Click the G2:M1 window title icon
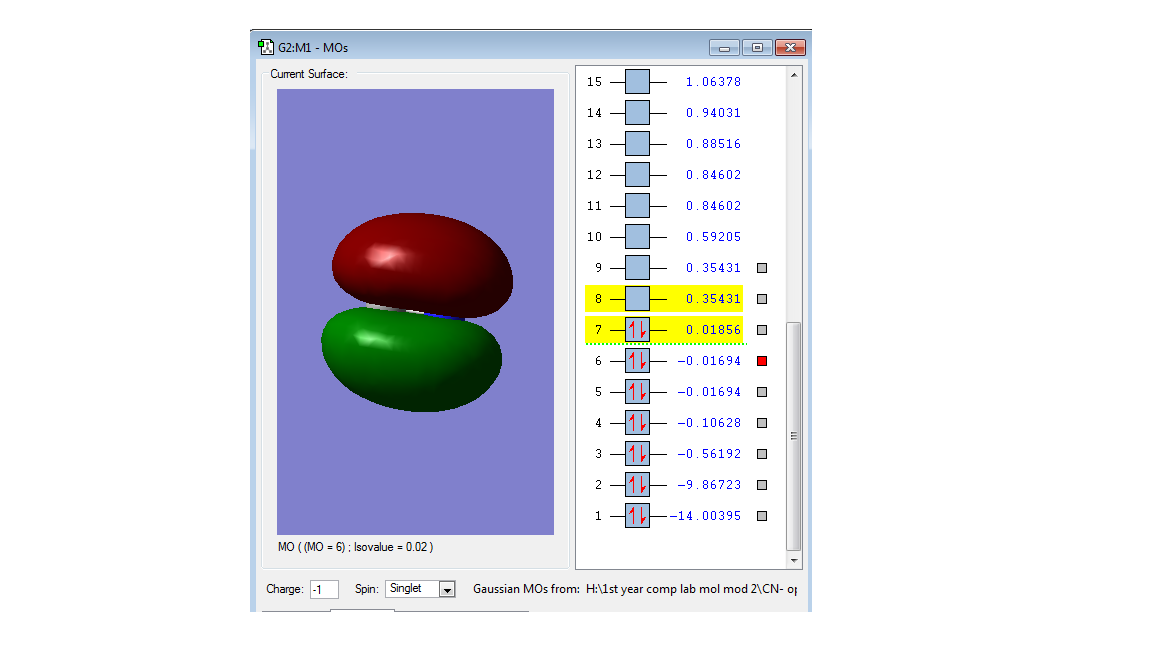 pos(265,48)
